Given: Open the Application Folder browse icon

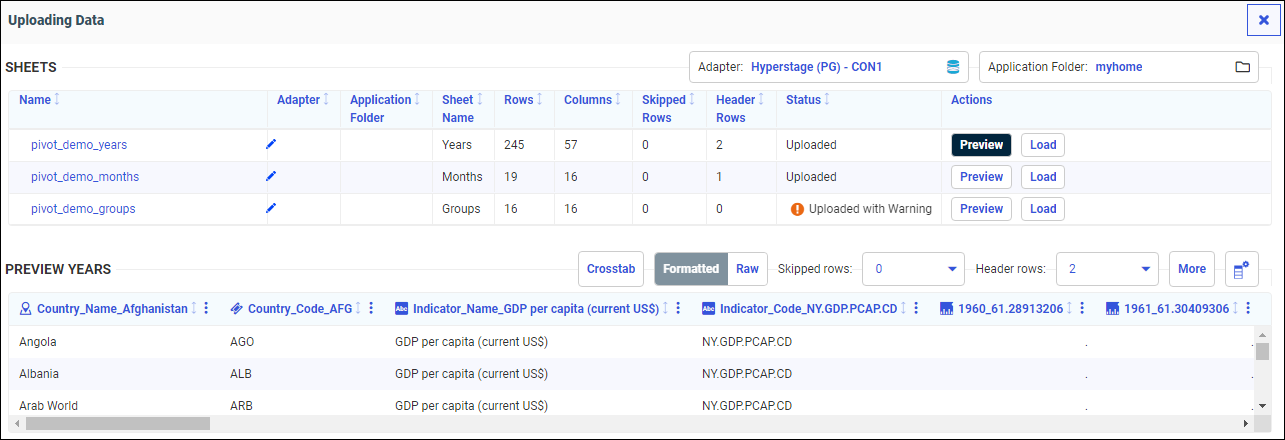Looking at the screenshot, I should click(x=1242, y=67).
